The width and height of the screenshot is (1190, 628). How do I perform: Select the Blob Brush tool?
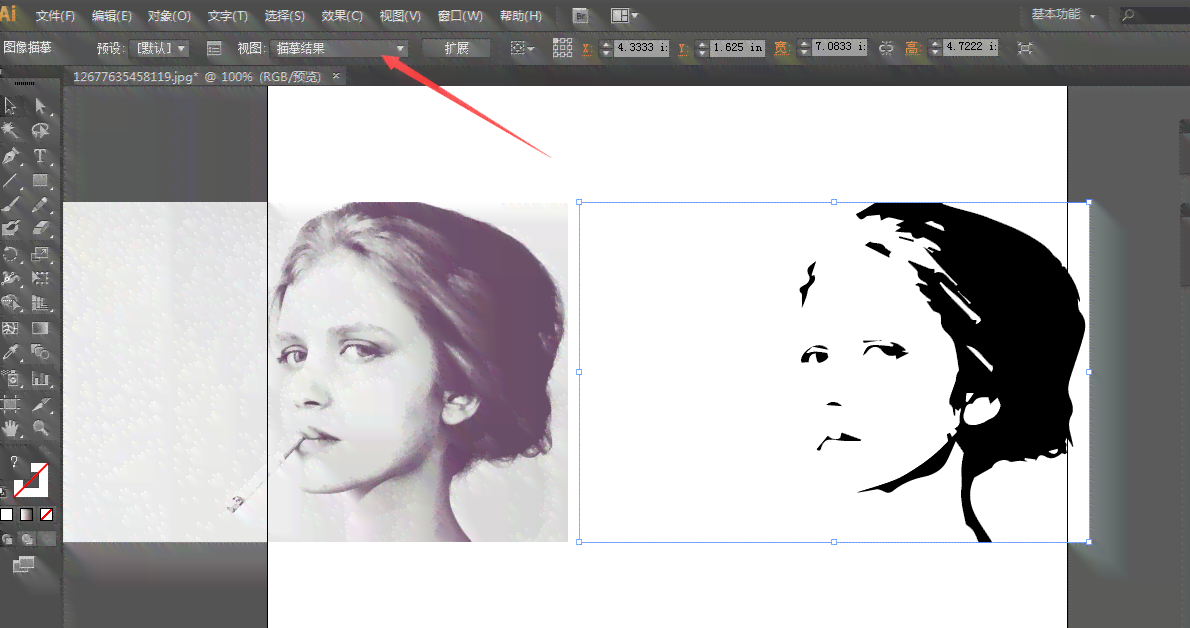(x=11, y=229)
